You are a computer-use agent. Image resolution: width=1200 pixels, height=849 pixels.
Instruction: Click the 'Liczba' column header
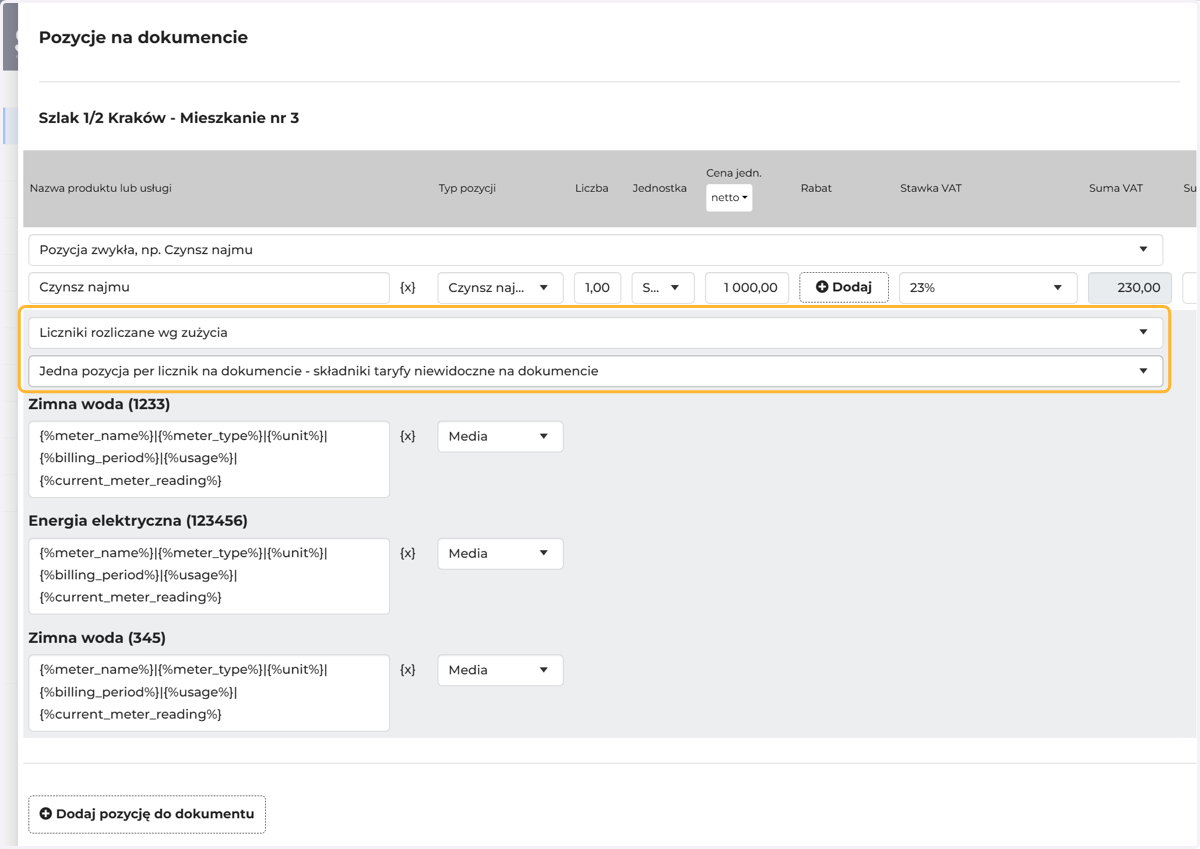tap(592, 188)
